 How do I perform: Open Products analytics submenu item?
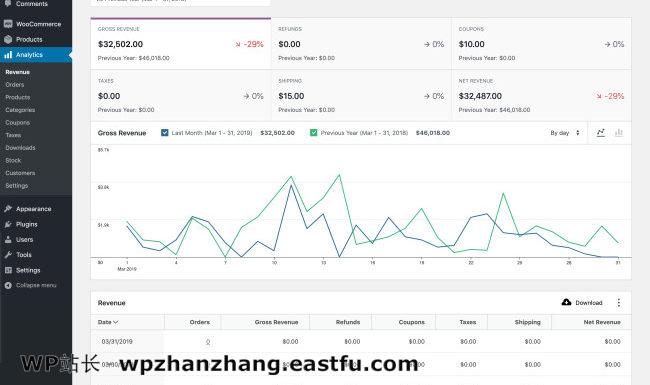tap(18, 97)
